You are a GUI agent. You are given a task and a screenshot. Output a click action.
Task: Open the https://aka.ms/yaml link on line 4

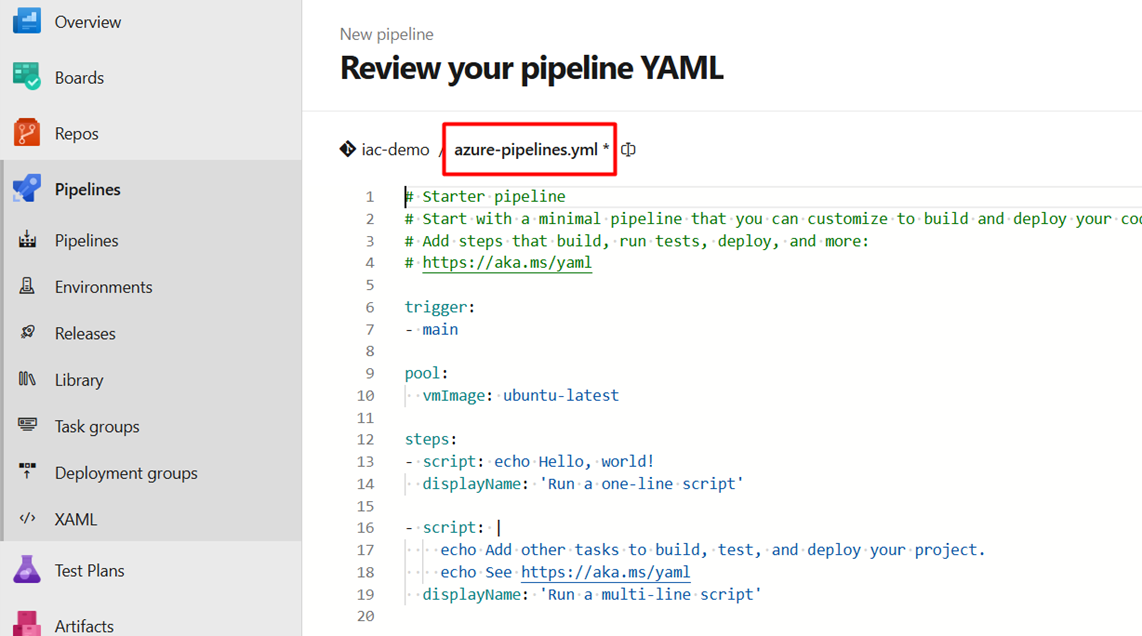(x=506, y=263)
